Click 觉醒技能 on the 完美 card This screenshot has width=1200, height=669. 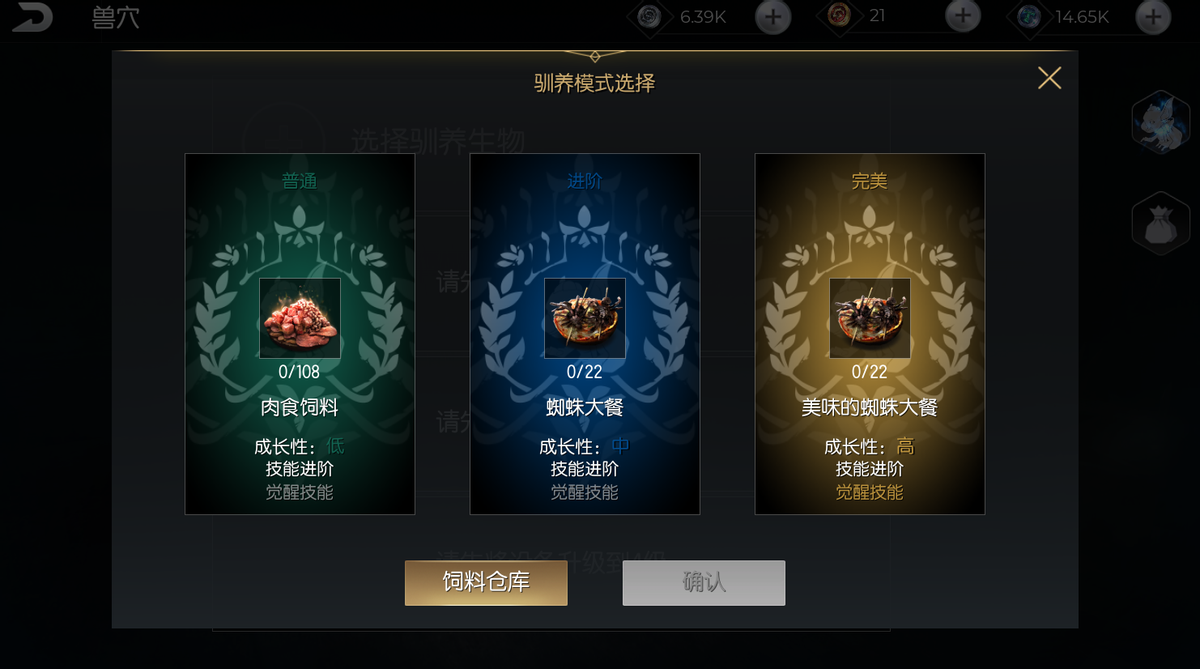click(x=870, y=492)
